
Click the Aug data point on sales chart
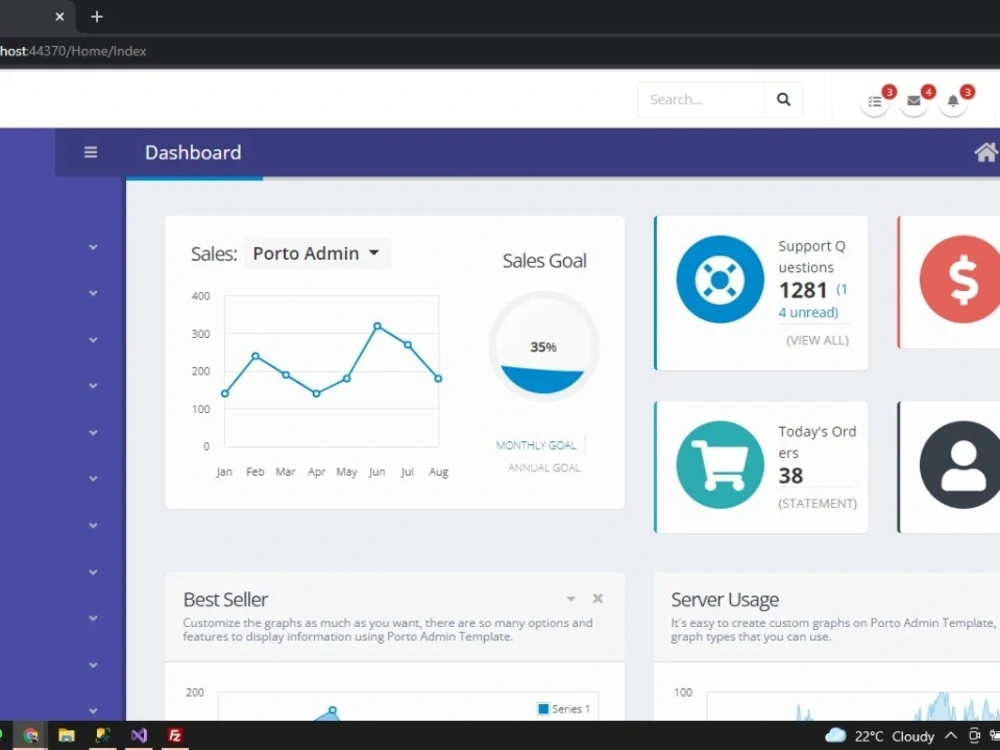coord(438,378)
